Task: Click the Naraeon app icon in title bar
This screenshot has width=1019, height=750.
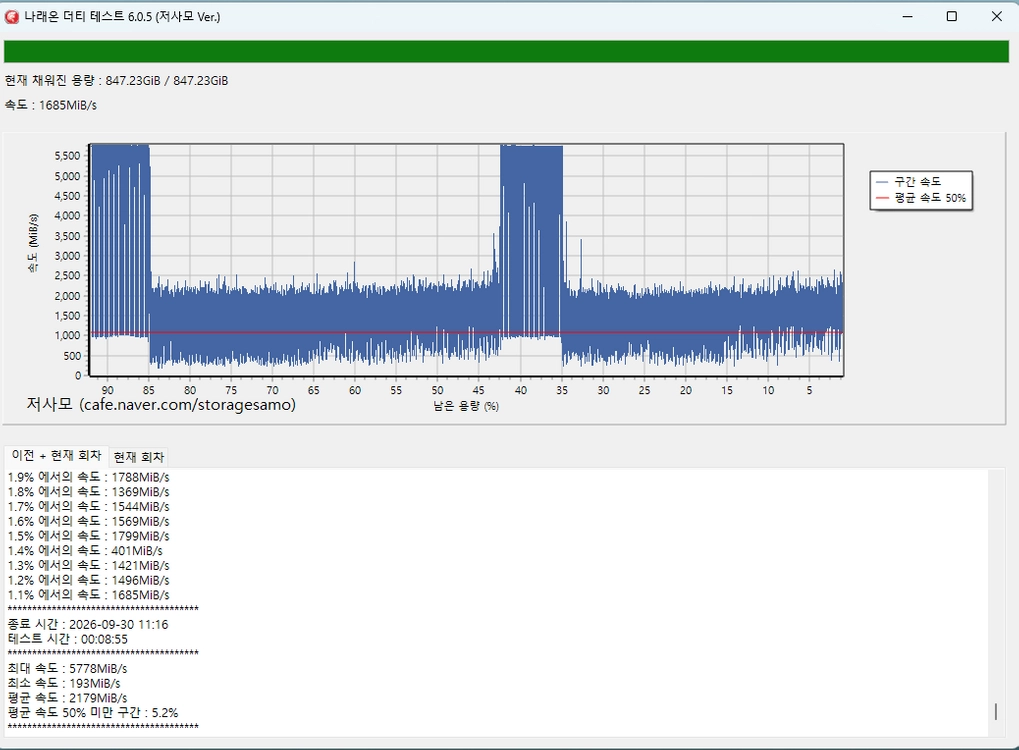Action: [11, 17]
